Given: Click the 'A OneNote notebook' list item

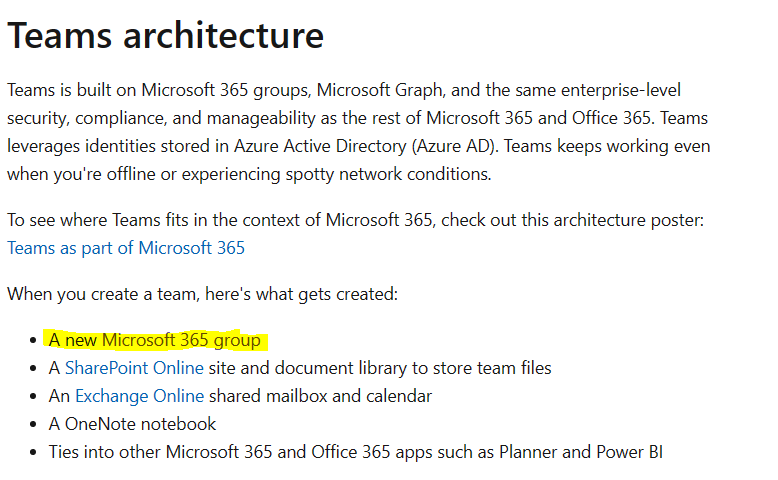Looking at the screenshot, I should 132,424.
